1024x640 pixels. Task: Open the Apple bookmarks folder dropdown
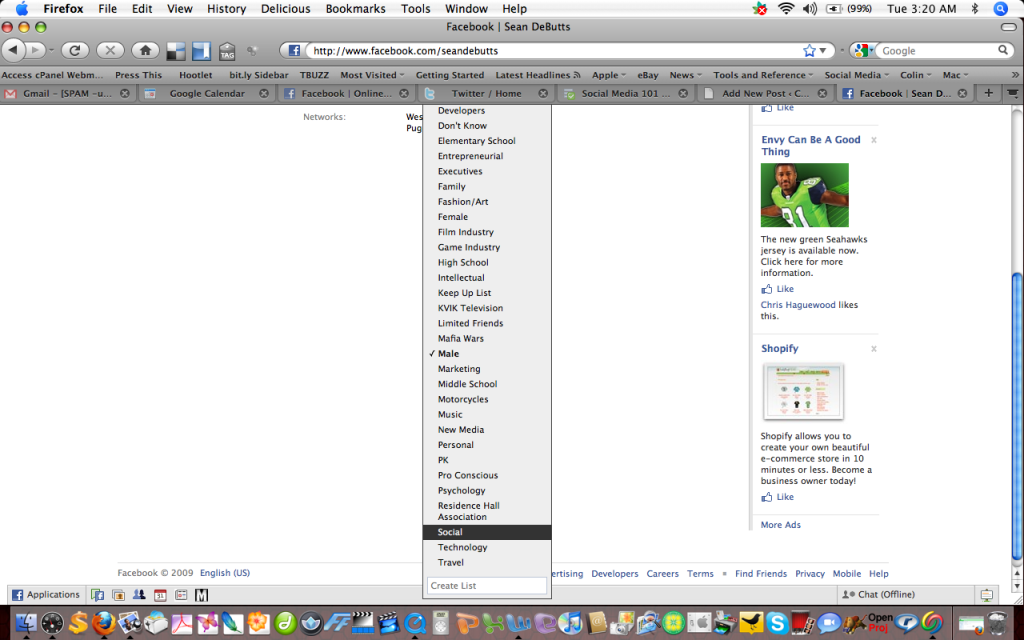[609, 75]
